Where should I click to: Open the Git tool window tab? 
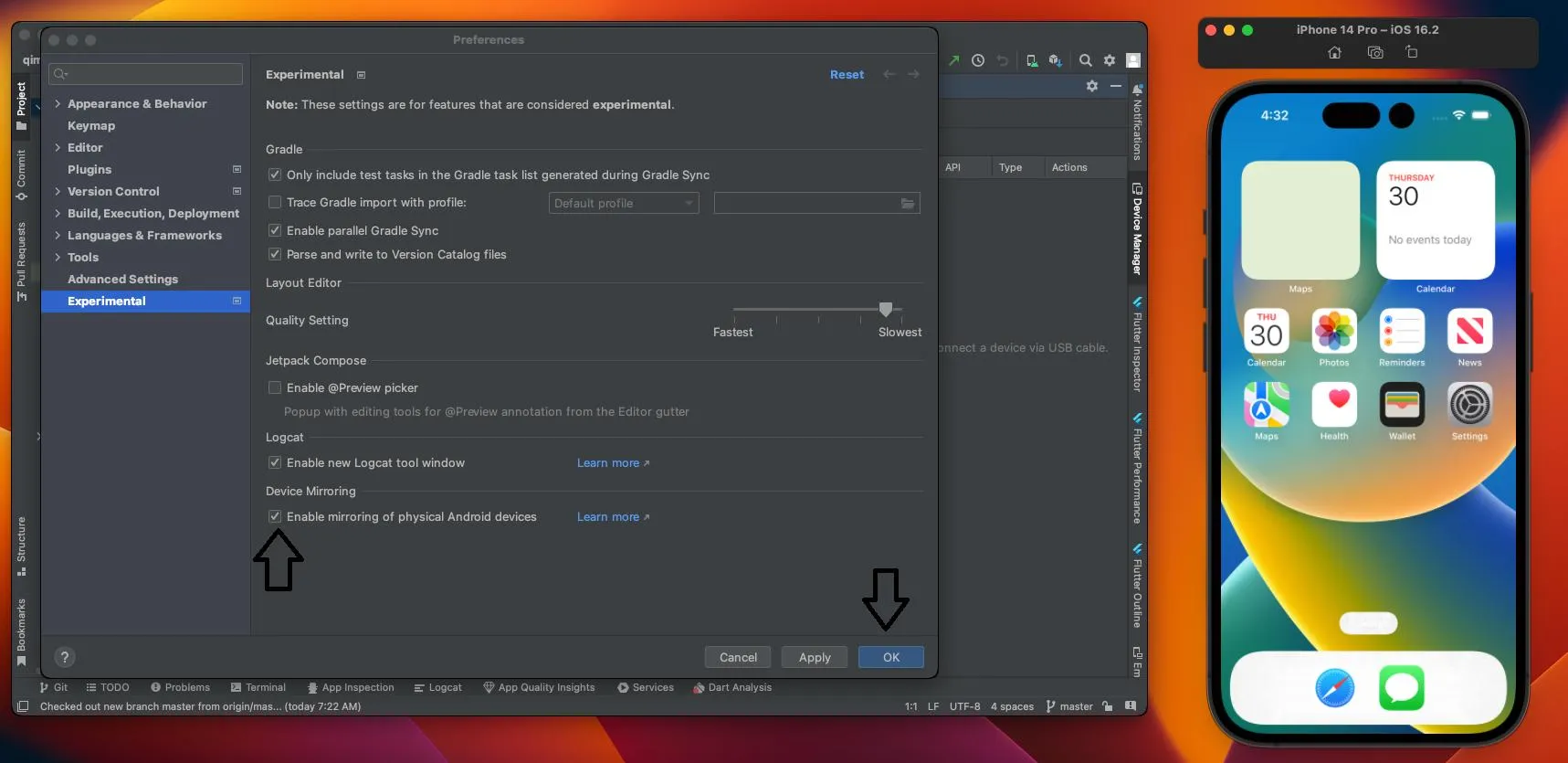[54, 687]
